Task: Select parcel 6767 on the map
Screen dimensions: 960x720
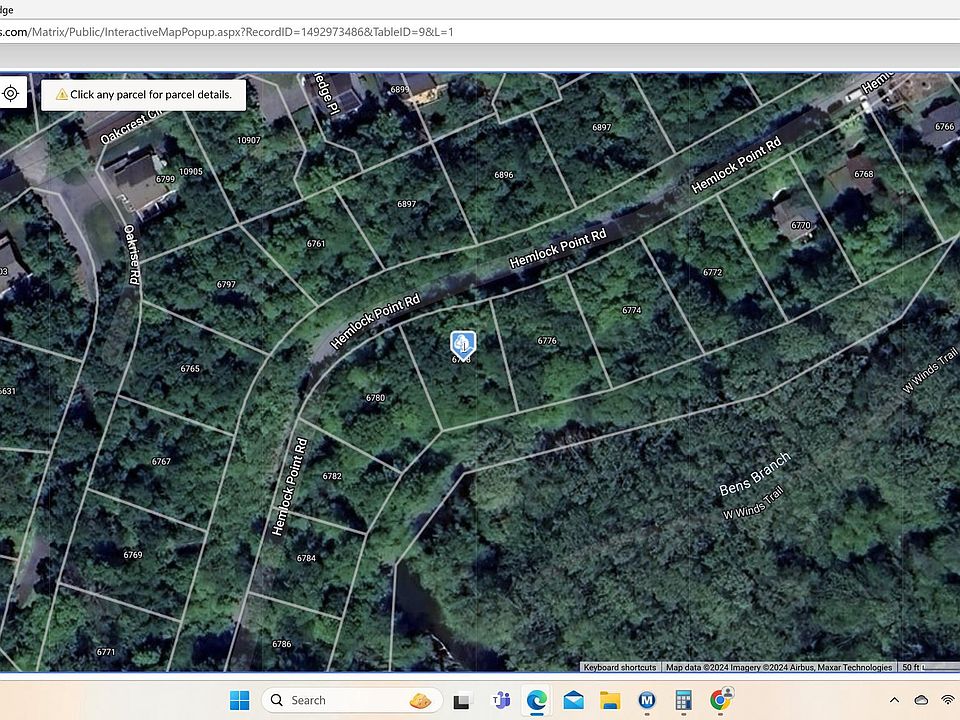Action: pos(161,462)
